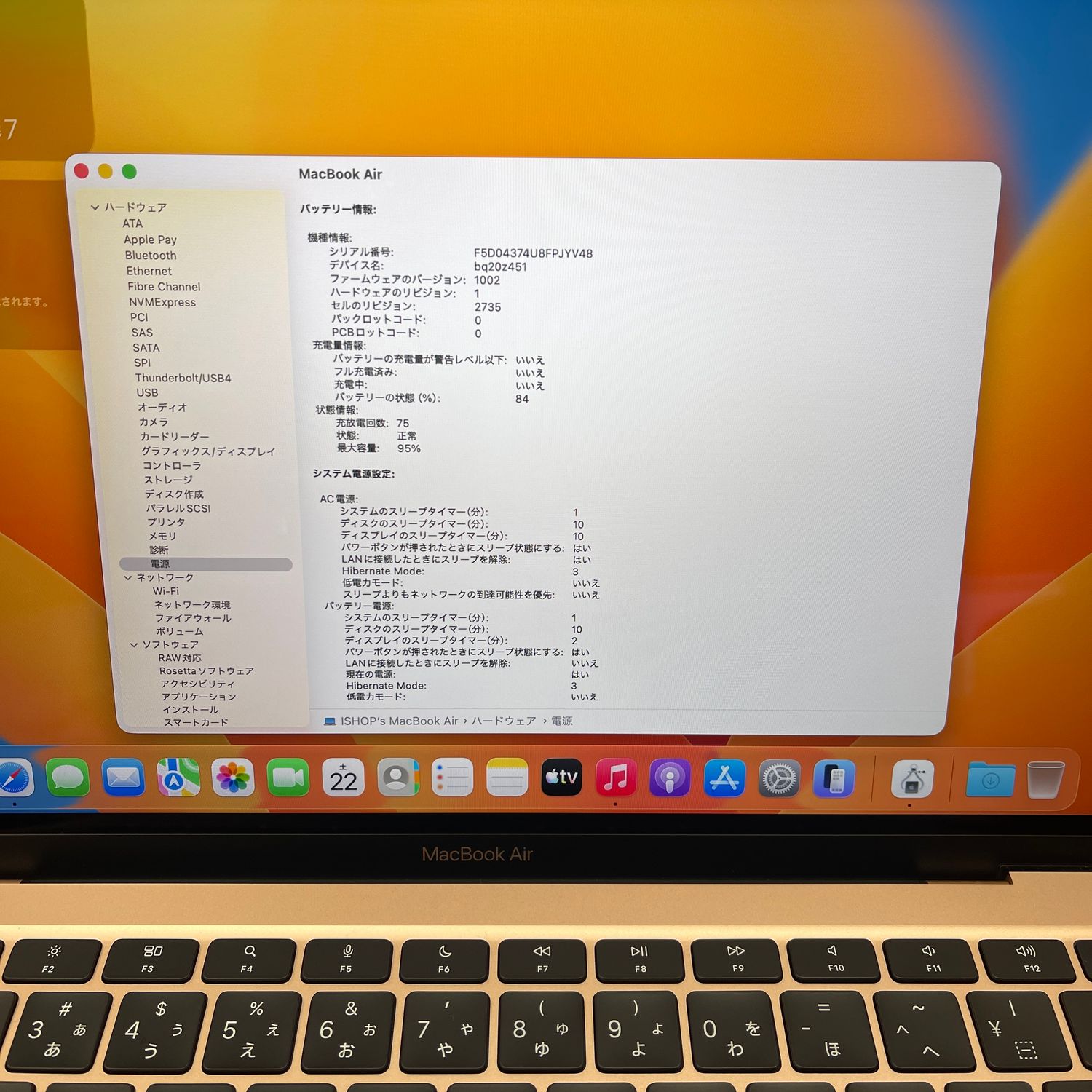The image size is (1092, 1092).
Task: Launch the Mail app from Dock
Action: [x=123, y=778]
